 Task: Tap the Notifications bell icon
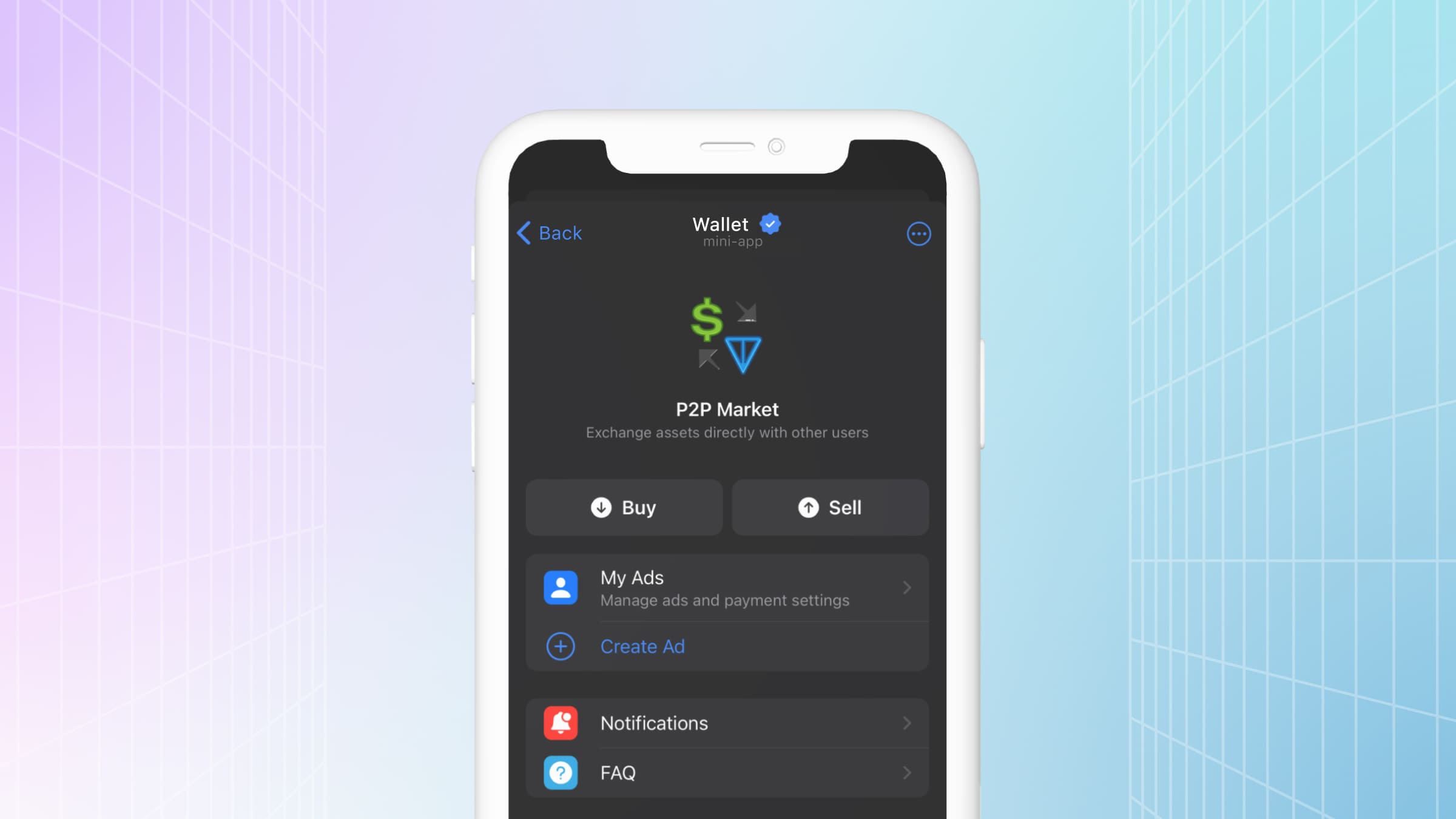(x=560, y=722)
